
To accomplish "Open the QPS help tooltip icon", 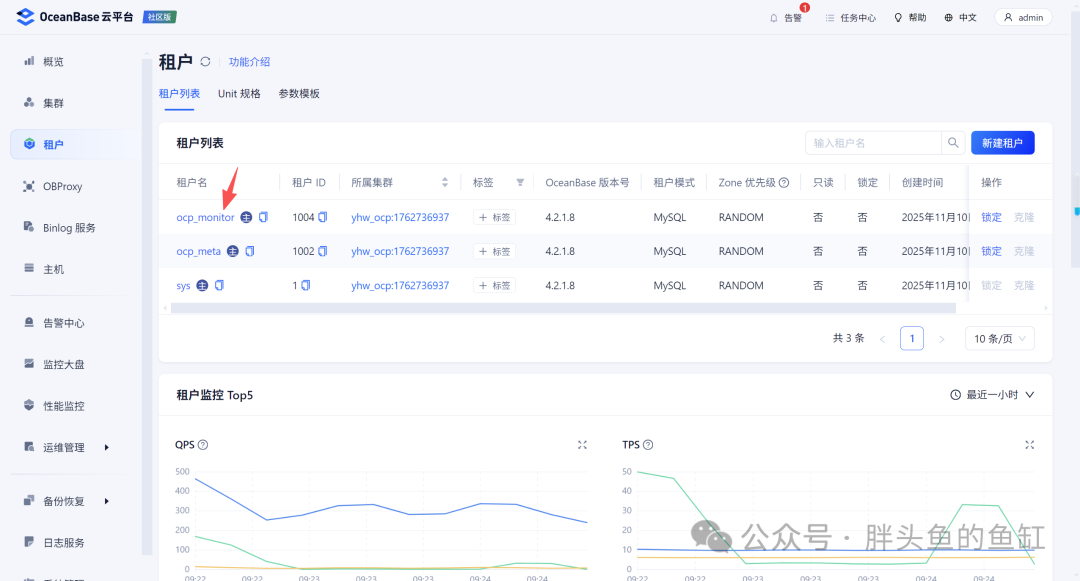I will click(x=203, y=445).
